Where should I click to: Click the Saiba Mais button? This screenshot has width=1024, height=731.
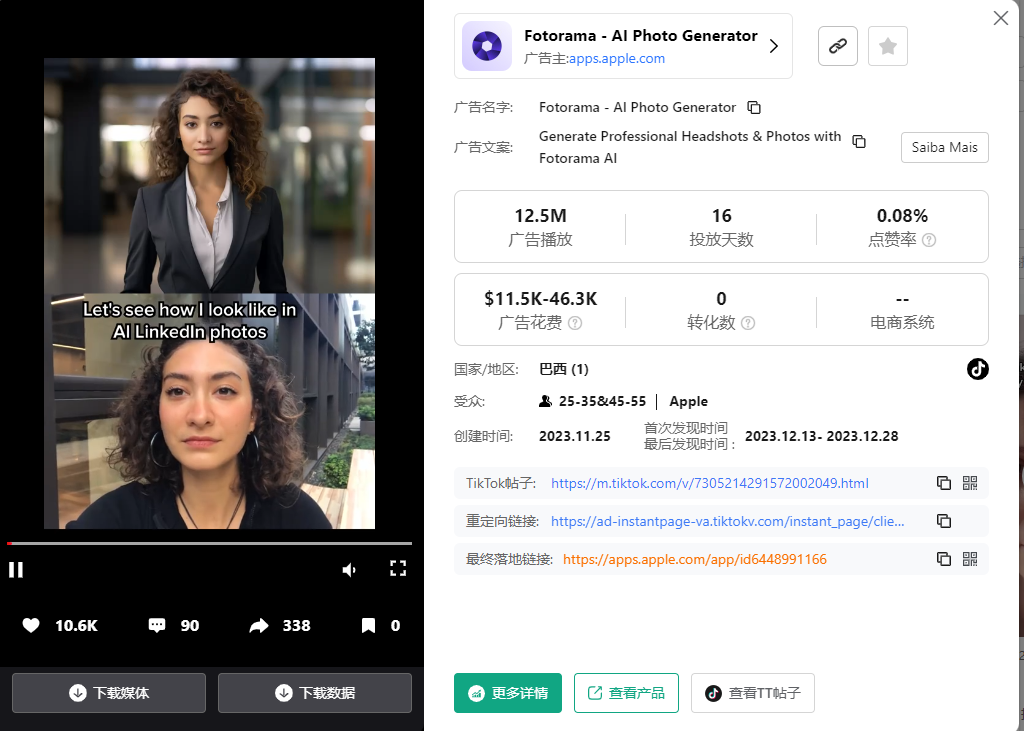click(944, 147)
